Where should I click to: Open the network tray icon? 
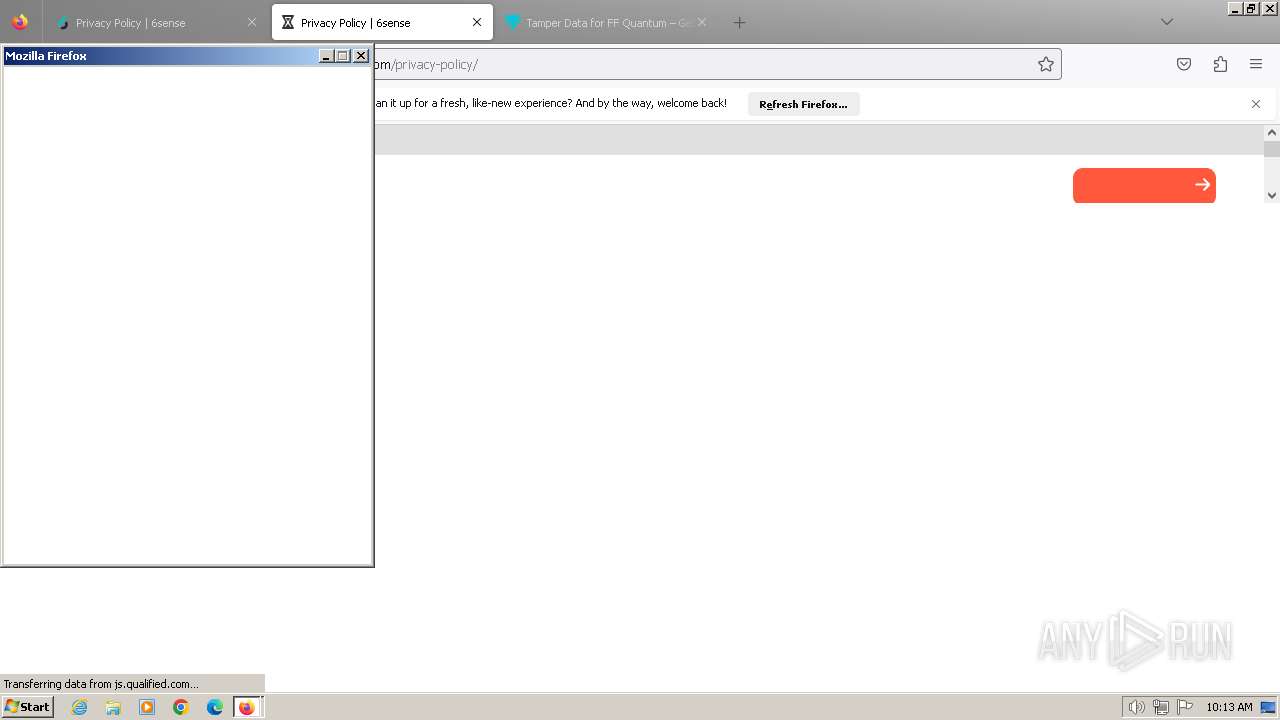coord(1161,707)
